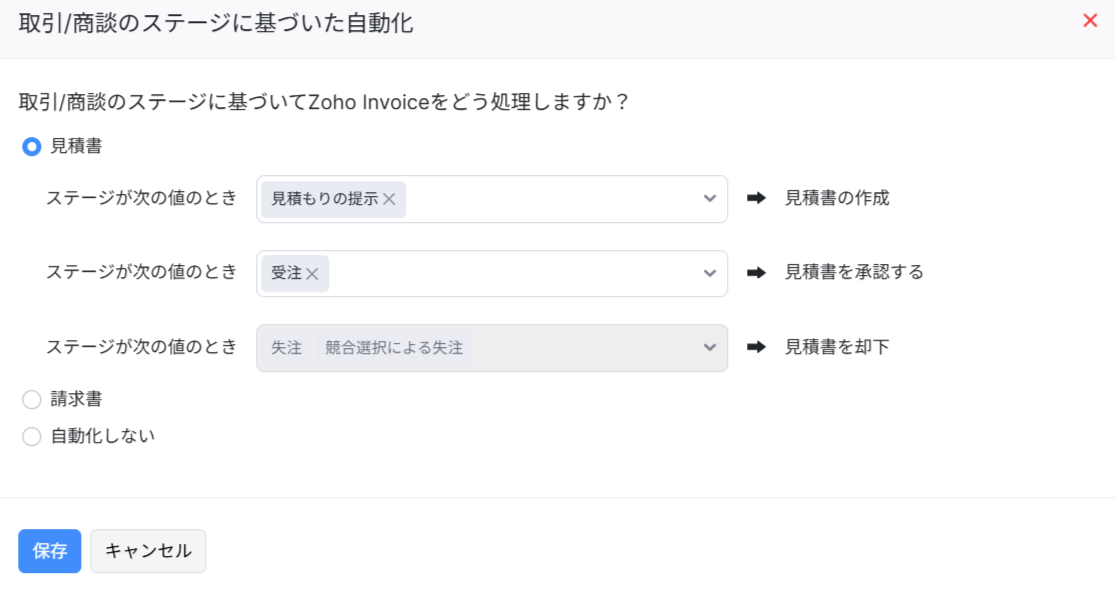Click the 競合選択による失注 tag
Screen dimensions: 1115x591
click(x=394, y=348)
